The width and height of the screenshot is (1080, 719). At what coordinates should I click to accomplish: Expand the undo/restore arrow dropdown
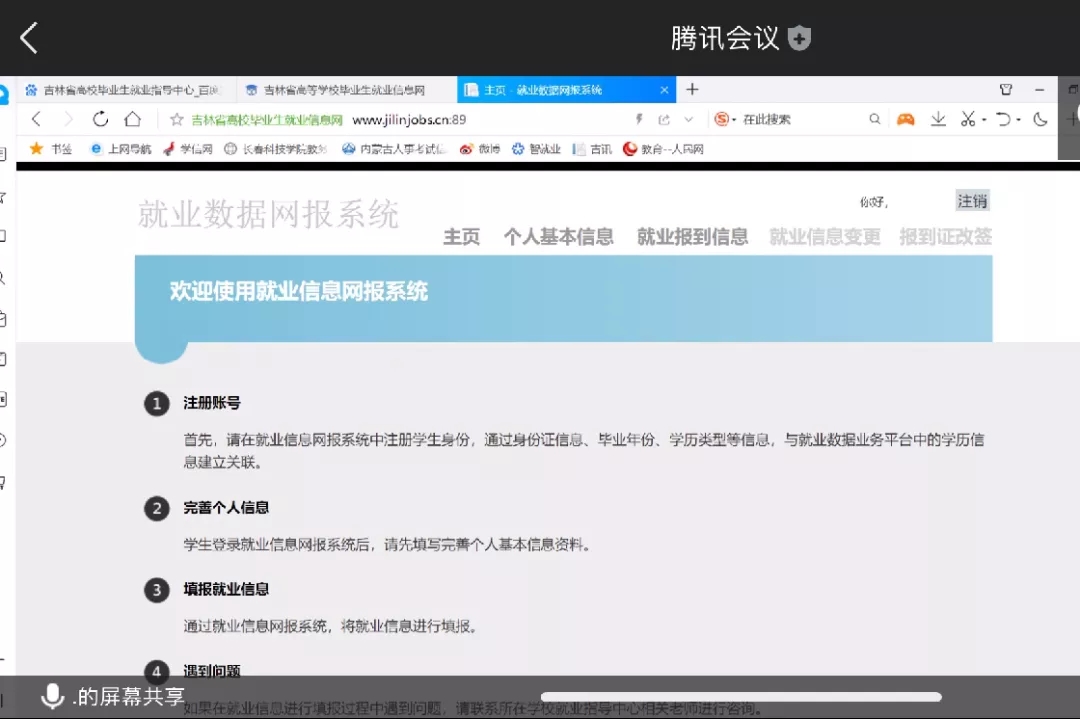pyautogui.click(x=1017, y=120)
